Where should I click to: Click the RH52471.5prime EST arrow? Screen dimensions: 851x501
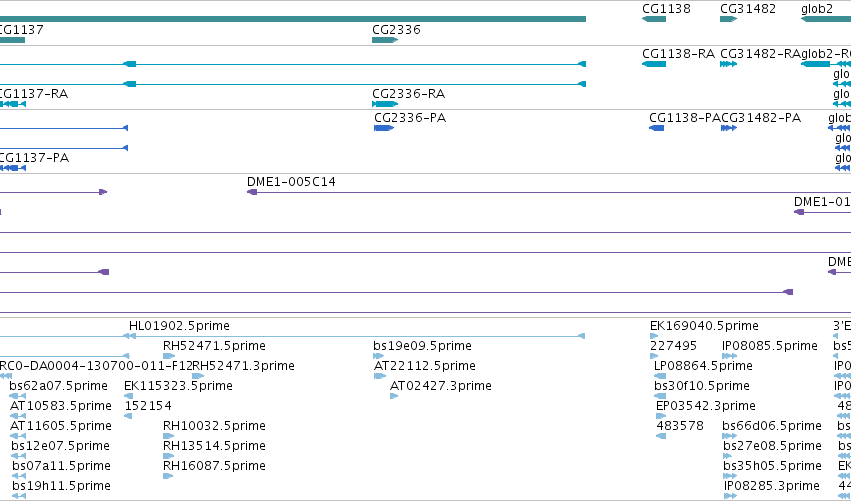point(169,356)
